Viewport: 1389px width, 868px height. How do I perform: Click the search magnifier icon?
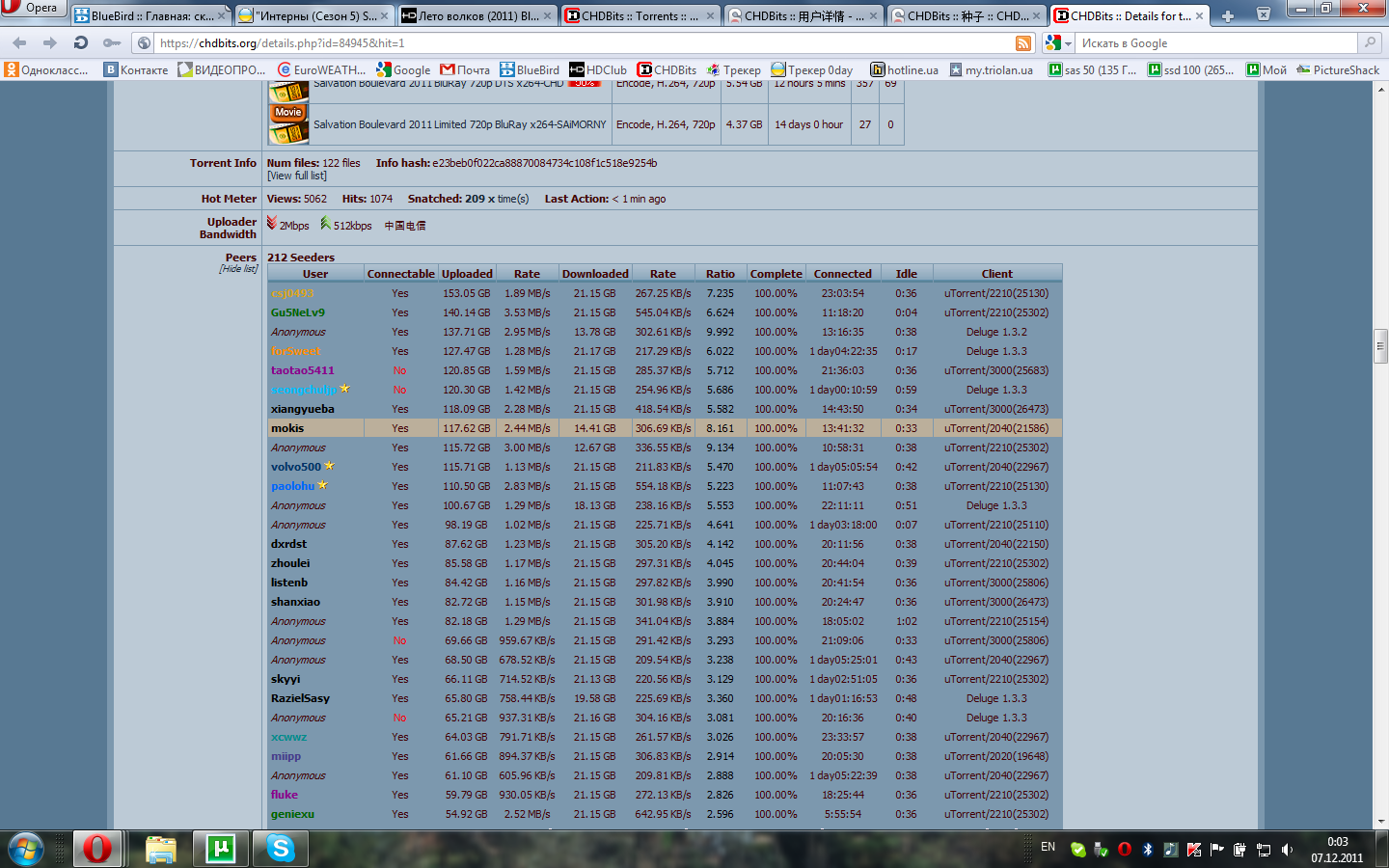1370,43
